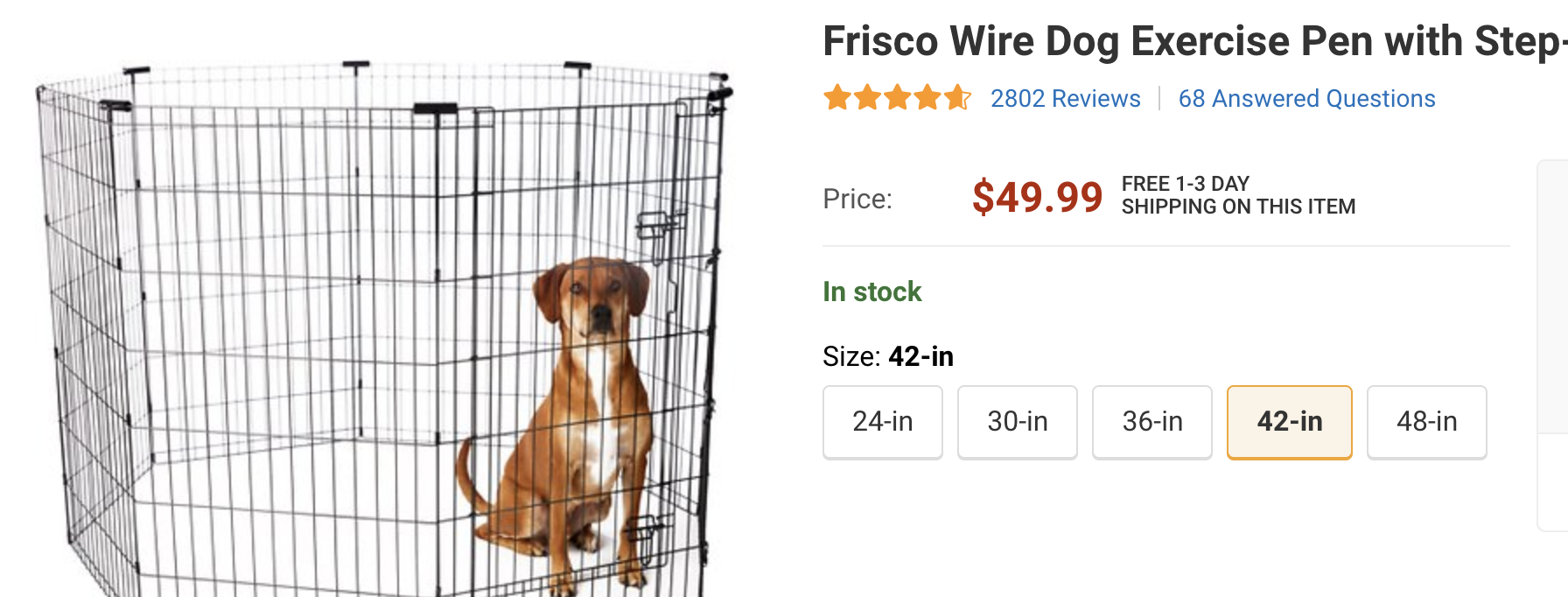
Task: Click the free 1-3 day shipping text
Action: (1237, 195)
